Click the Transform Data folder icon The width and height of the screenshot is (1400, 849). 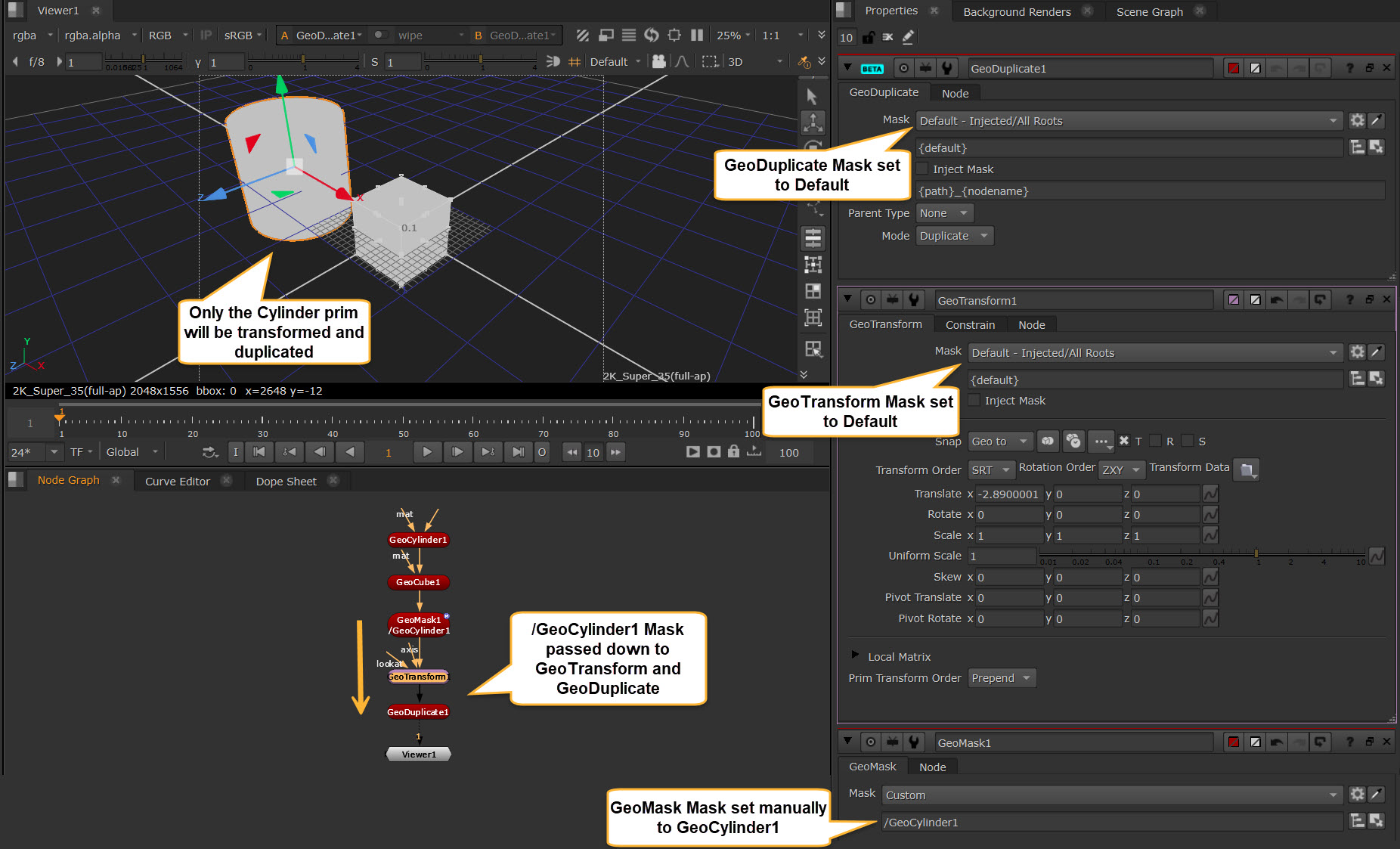(1247, 469)
